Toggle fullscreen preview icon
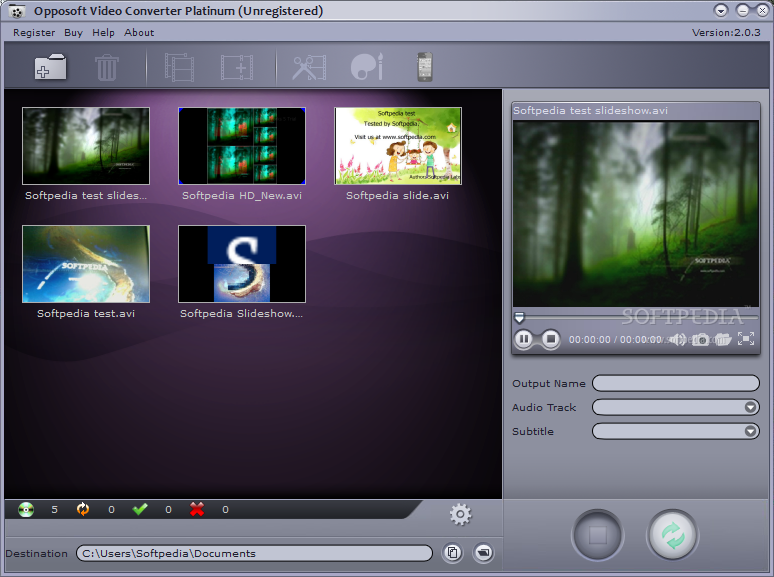Image resolution: width=774 pixels, height=577 pixels. tap(746, 339)
